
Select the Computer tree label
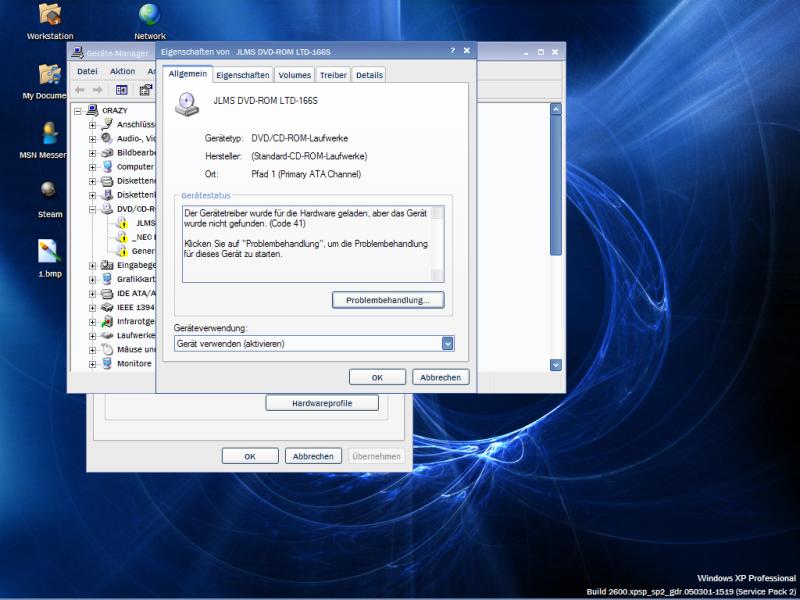click(135, 167)
